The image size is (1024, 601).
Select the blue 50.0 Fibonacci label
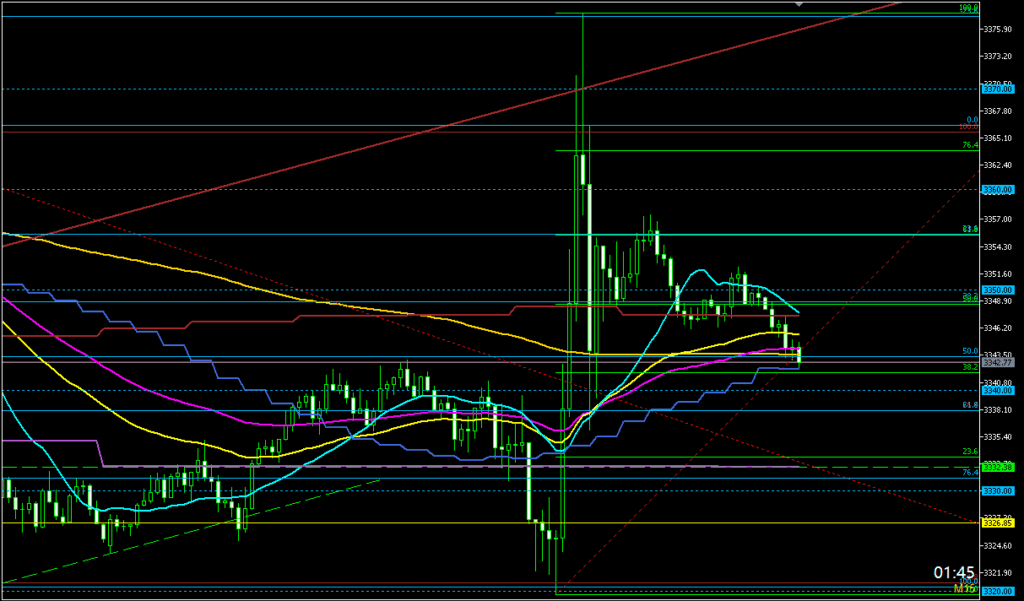(x=970, y=351)
